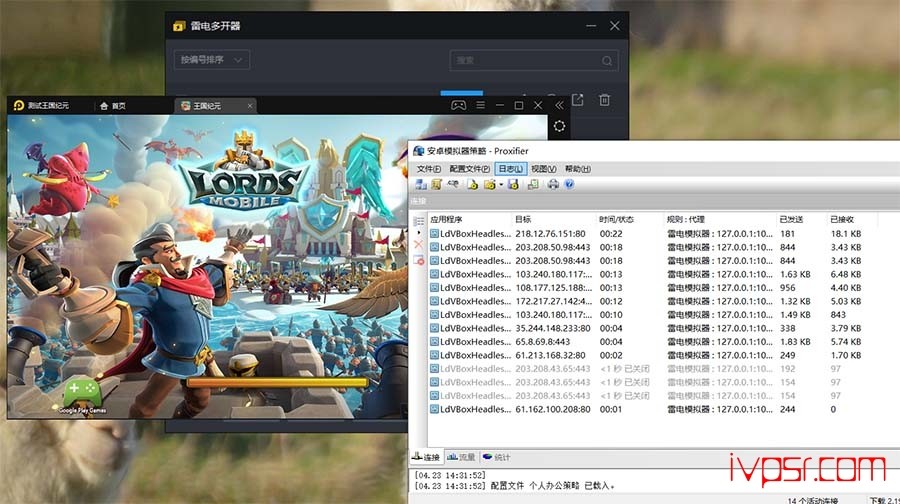The image size is (900, 504).
Task: Open the 文件(F) menu in Proxifier
Action: 428,169
